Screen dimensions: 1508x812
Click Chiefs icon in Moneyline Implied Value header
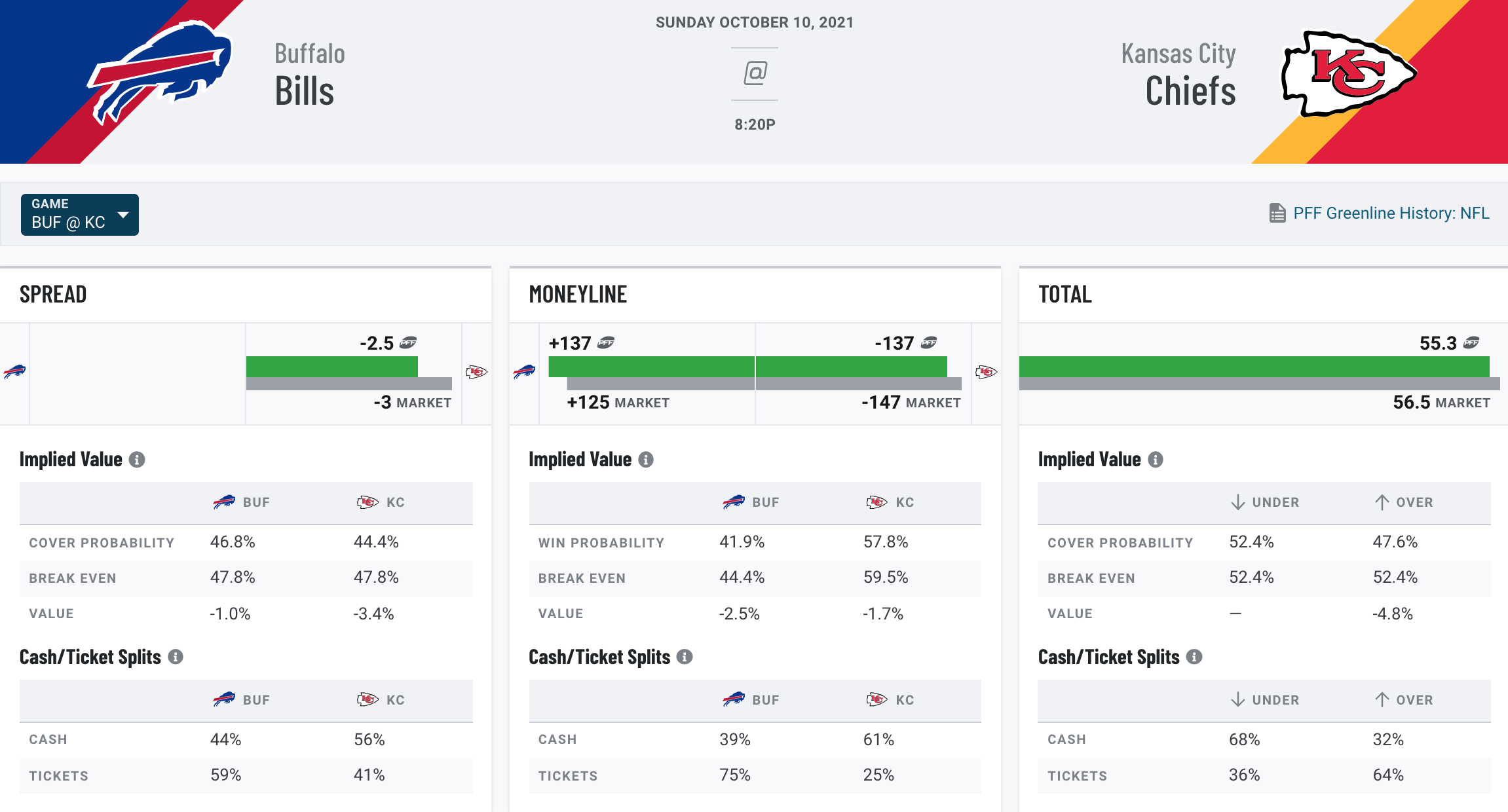coord(877,502)
